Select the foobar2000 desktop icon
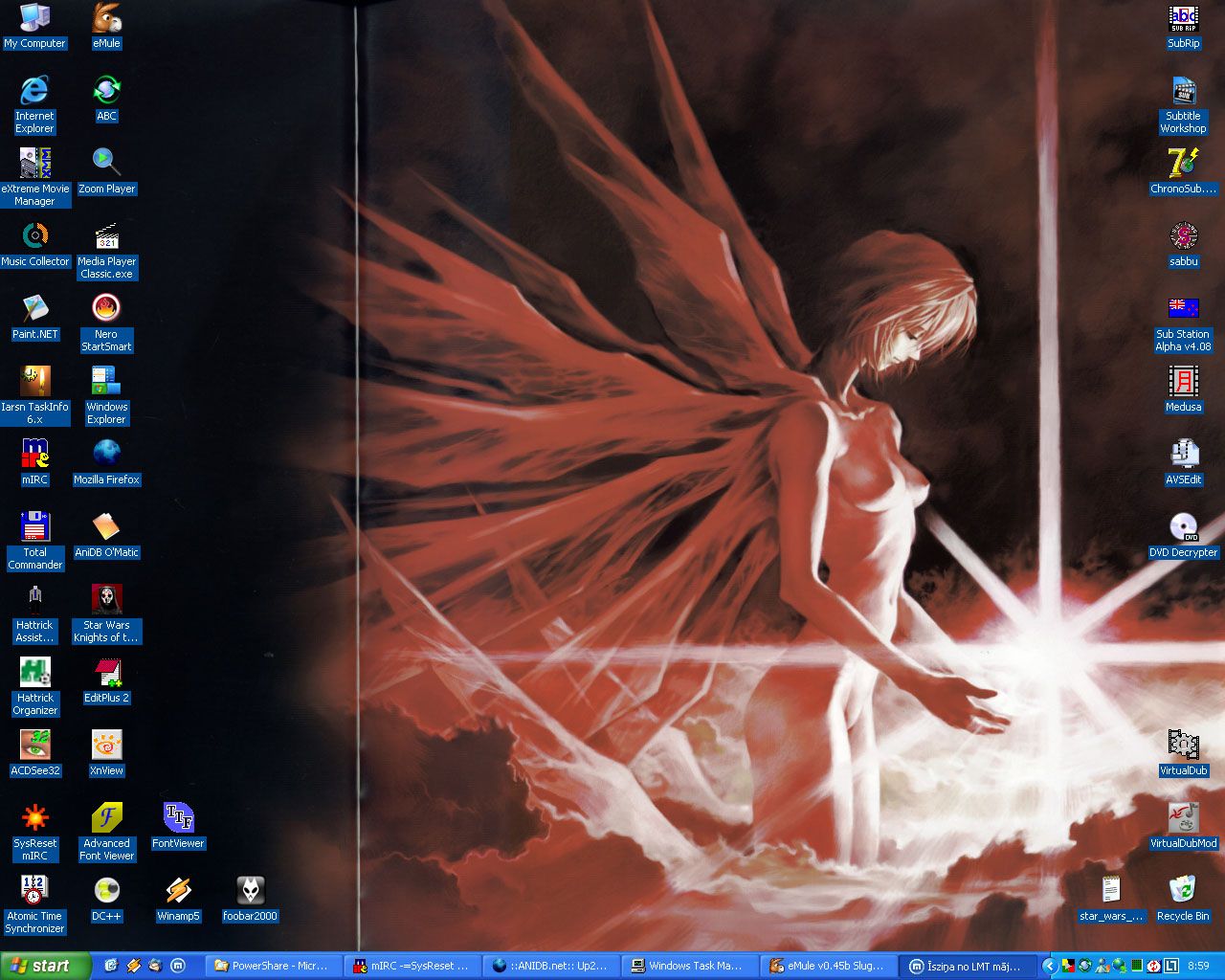 tap(250, 899)
